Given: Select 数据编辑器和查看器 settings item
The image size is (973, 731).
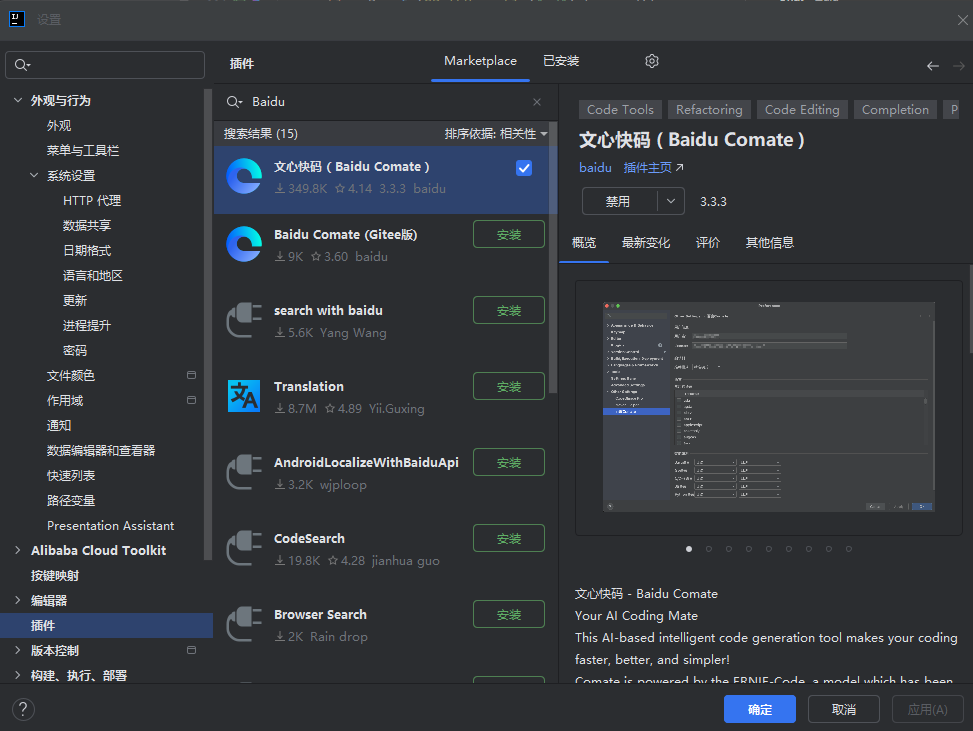Looking at the screenshot, I should tap(101, 451).
